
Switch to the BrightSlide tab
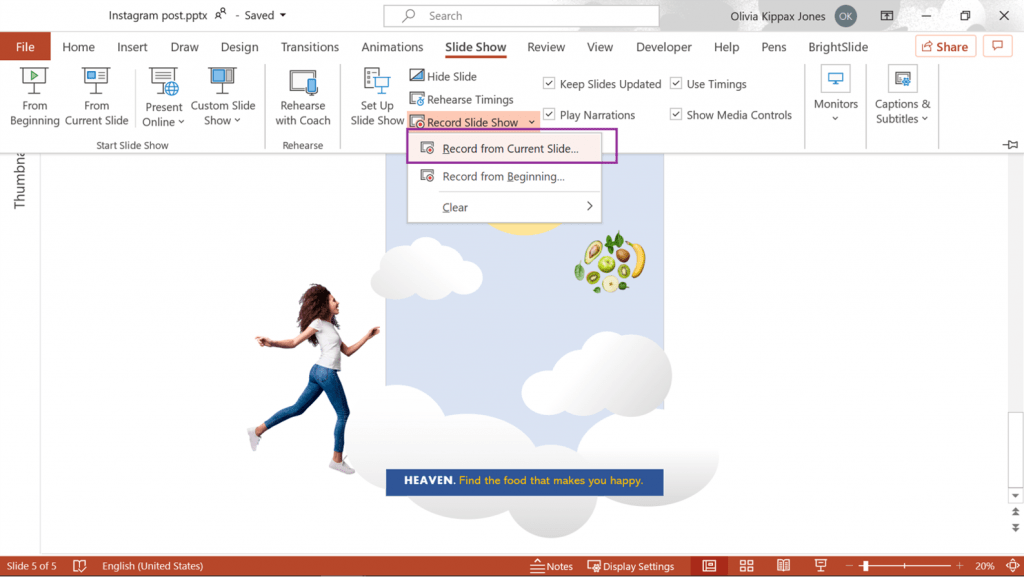click(x=838, y=47)
